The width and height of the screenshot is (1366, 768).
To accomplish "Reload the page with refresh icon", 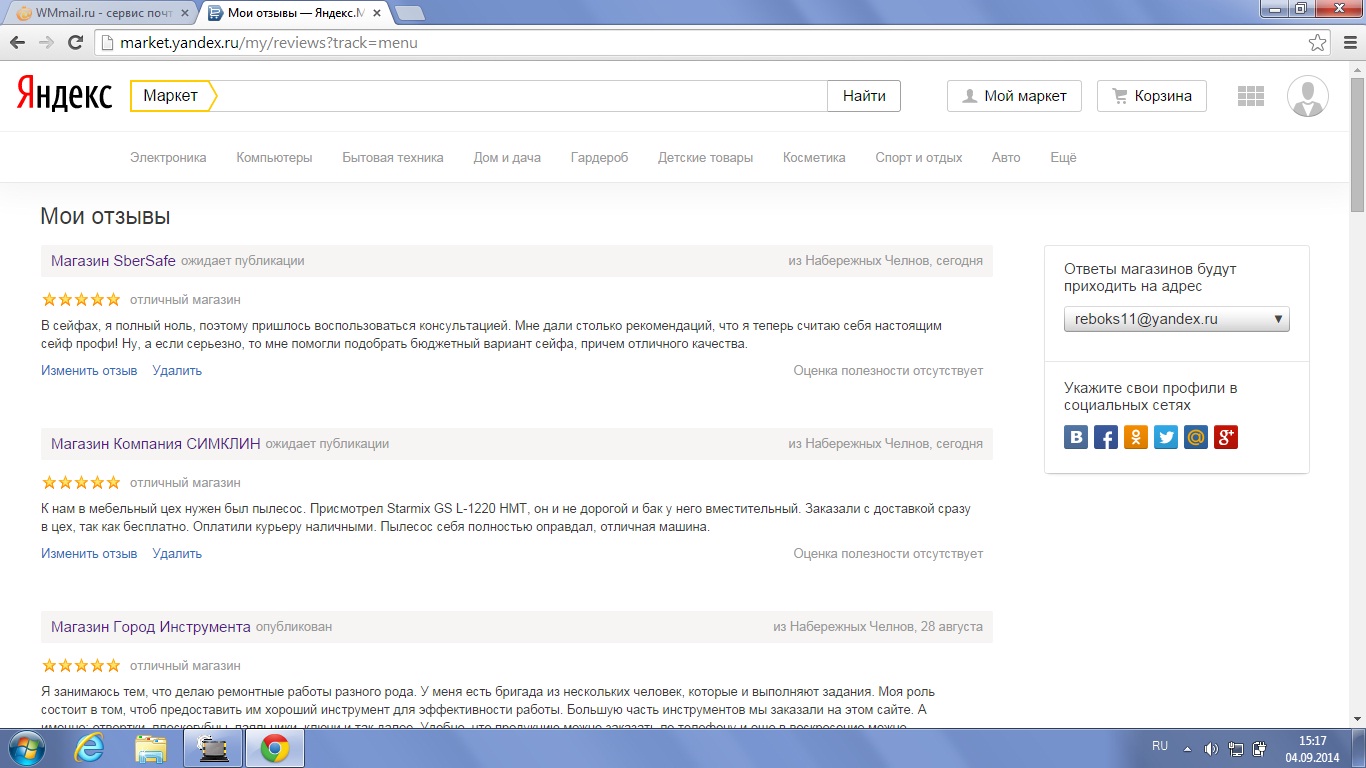I will tap(75, 43).
